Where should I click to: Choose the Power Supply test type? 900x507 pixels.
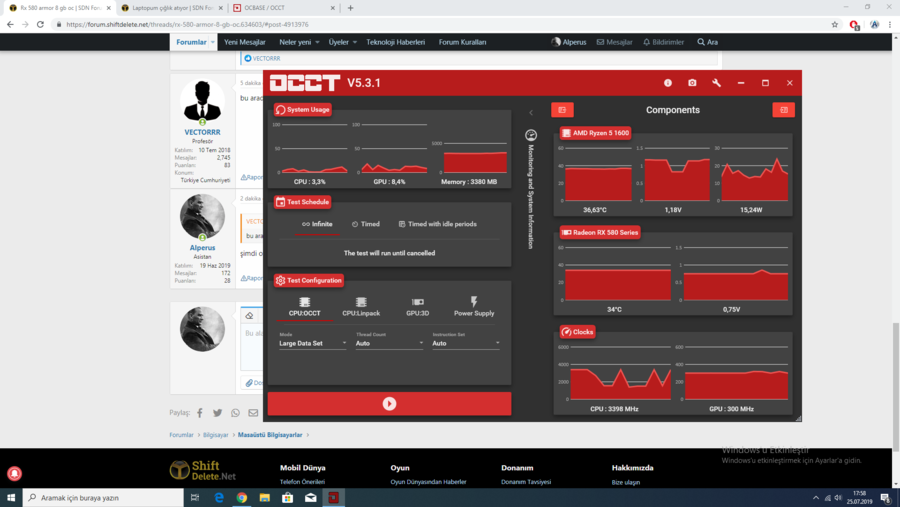point(474,307)
